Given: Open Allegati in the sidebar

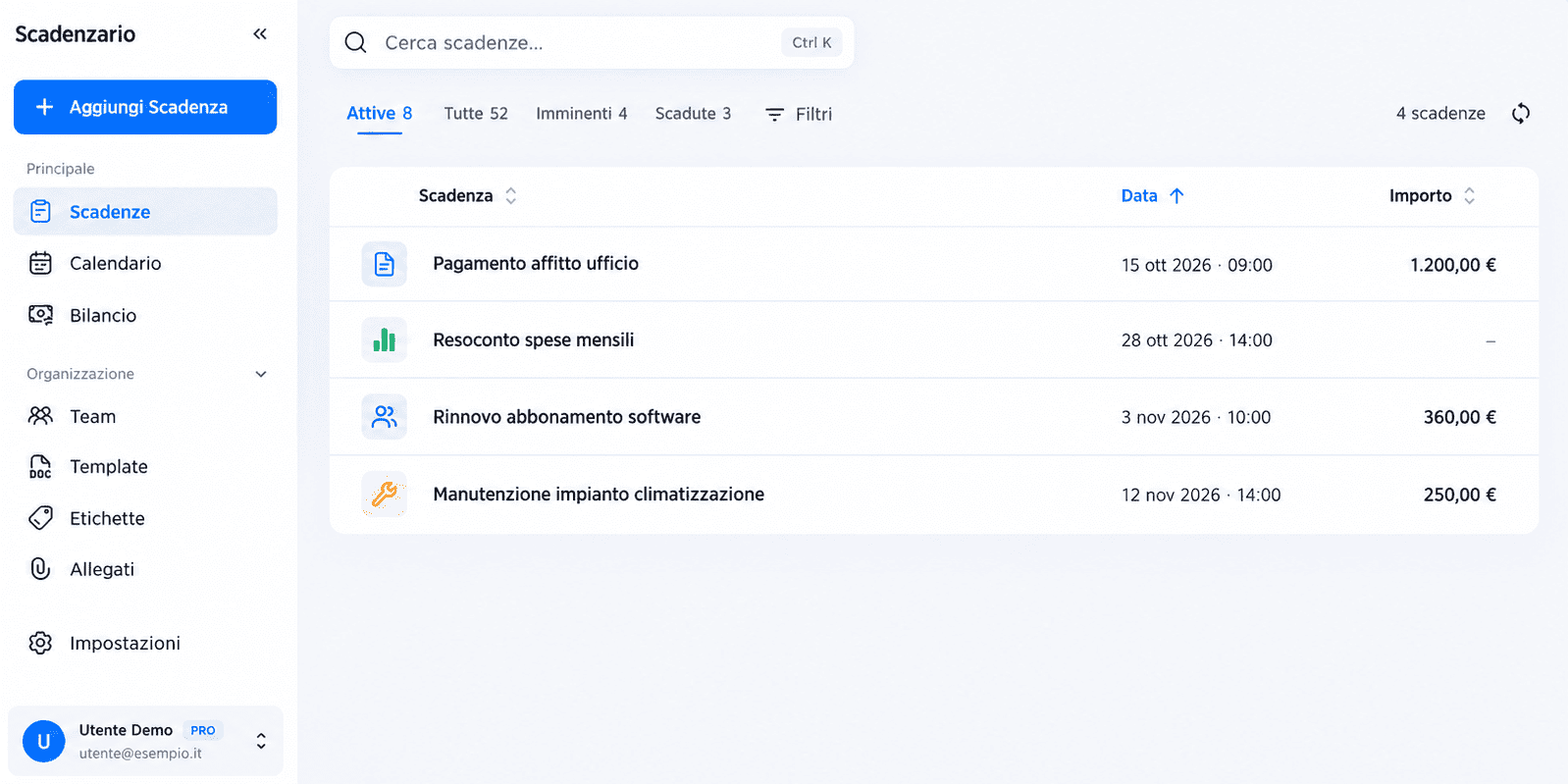Looking at the screenshot, I should tap(145, 569).
